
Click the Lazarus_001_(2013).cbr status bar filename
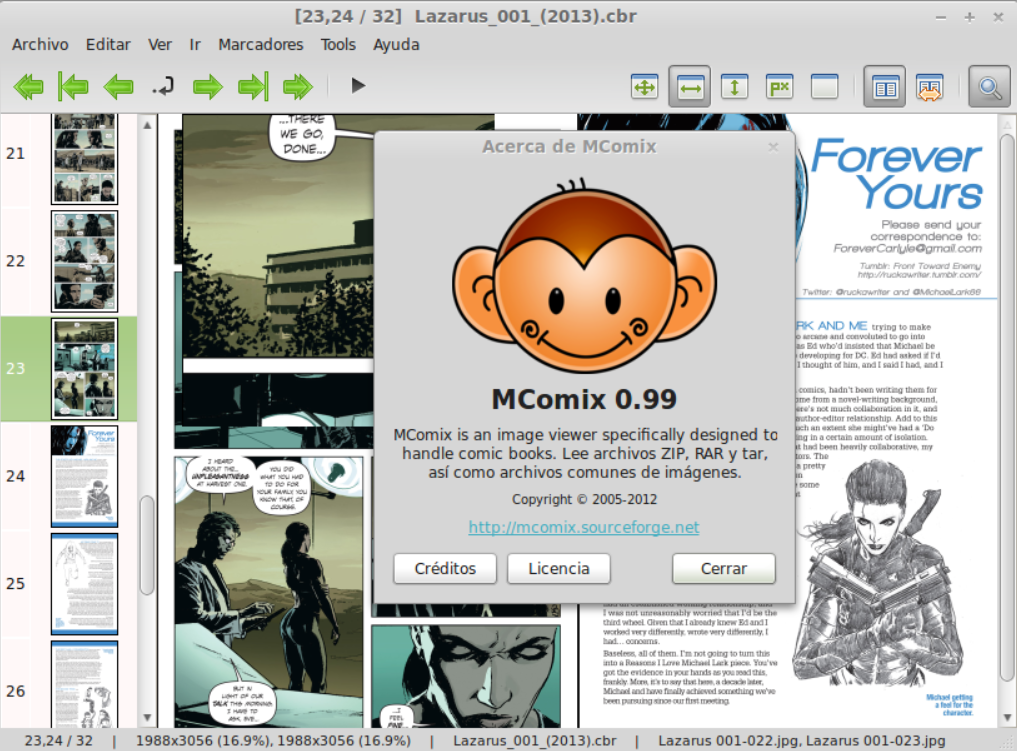(x=534, y=741)
